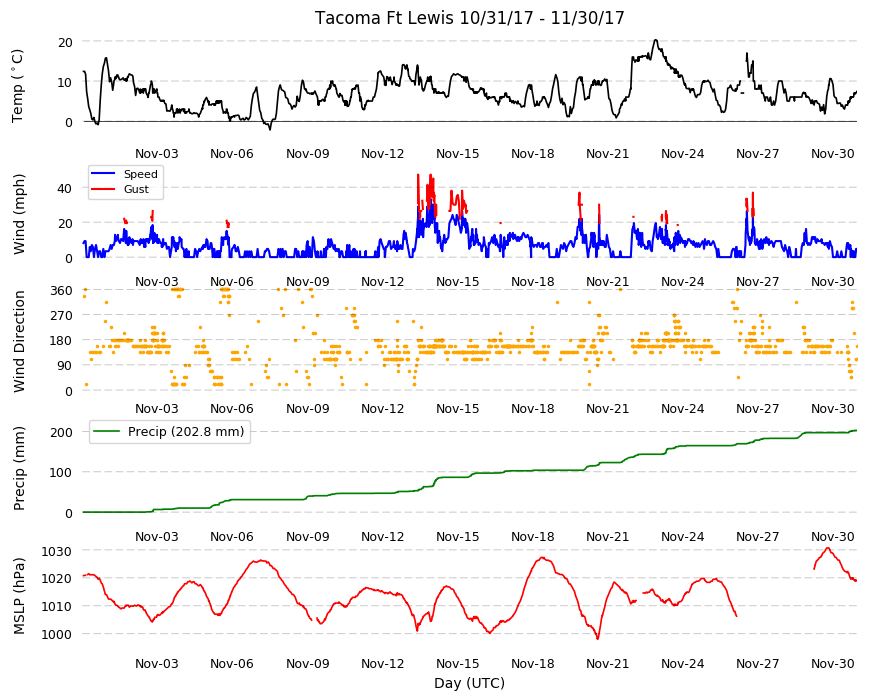Click the Wind (mph) axis label
Viewport: 870px width, 700px height.
tap(19, 214)
